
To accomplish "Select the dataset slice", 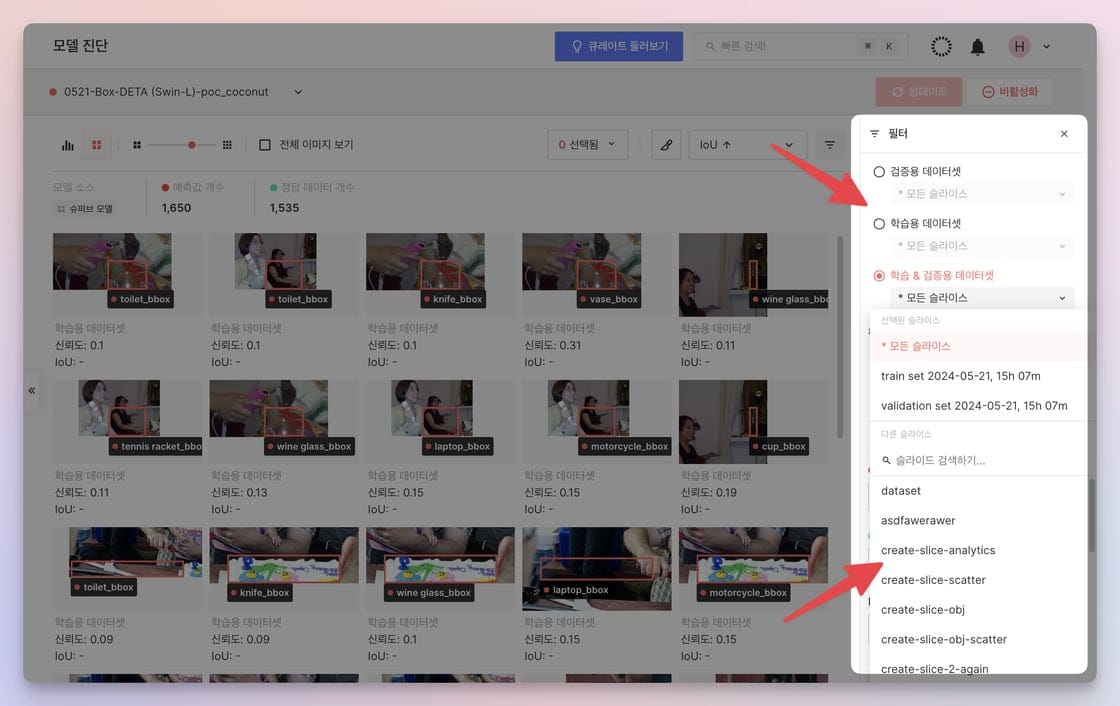I will tap(977, 491).
